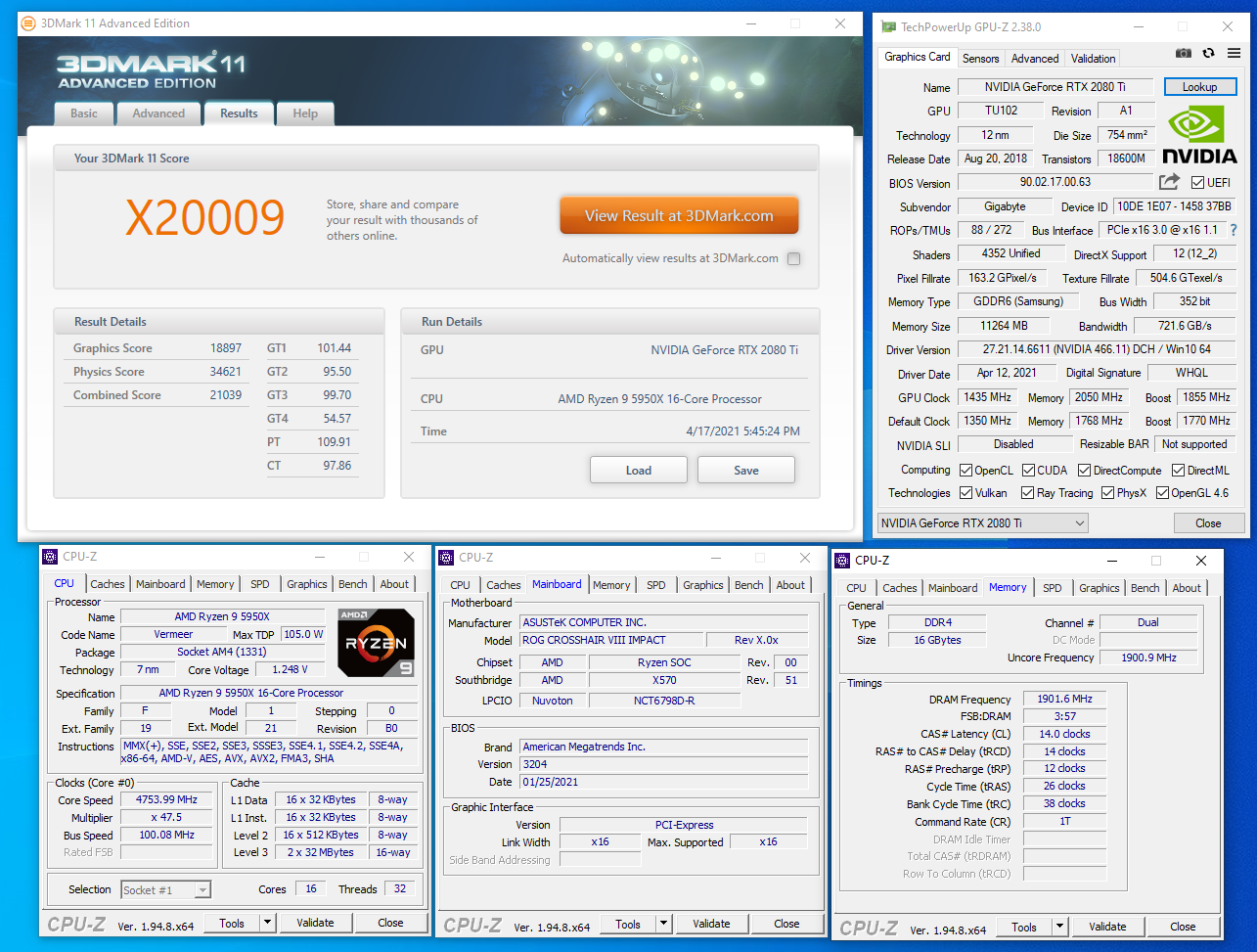The image size is (1257, 952).
Task: Toggle the DirectML checkbox
Action: click(1177, 471)
